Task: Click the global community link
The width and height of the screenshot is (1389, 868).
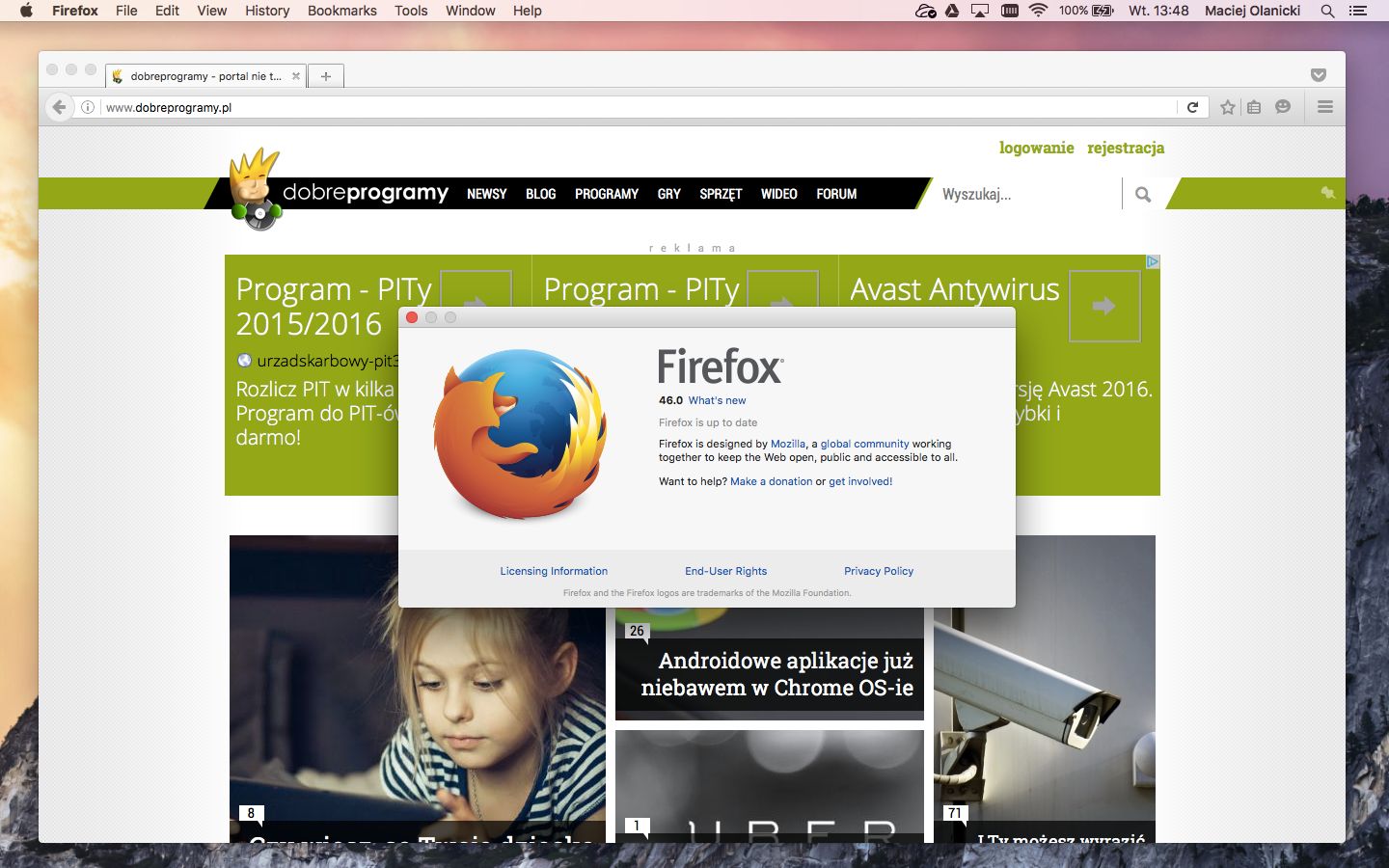Action: (x=864, y=444)
